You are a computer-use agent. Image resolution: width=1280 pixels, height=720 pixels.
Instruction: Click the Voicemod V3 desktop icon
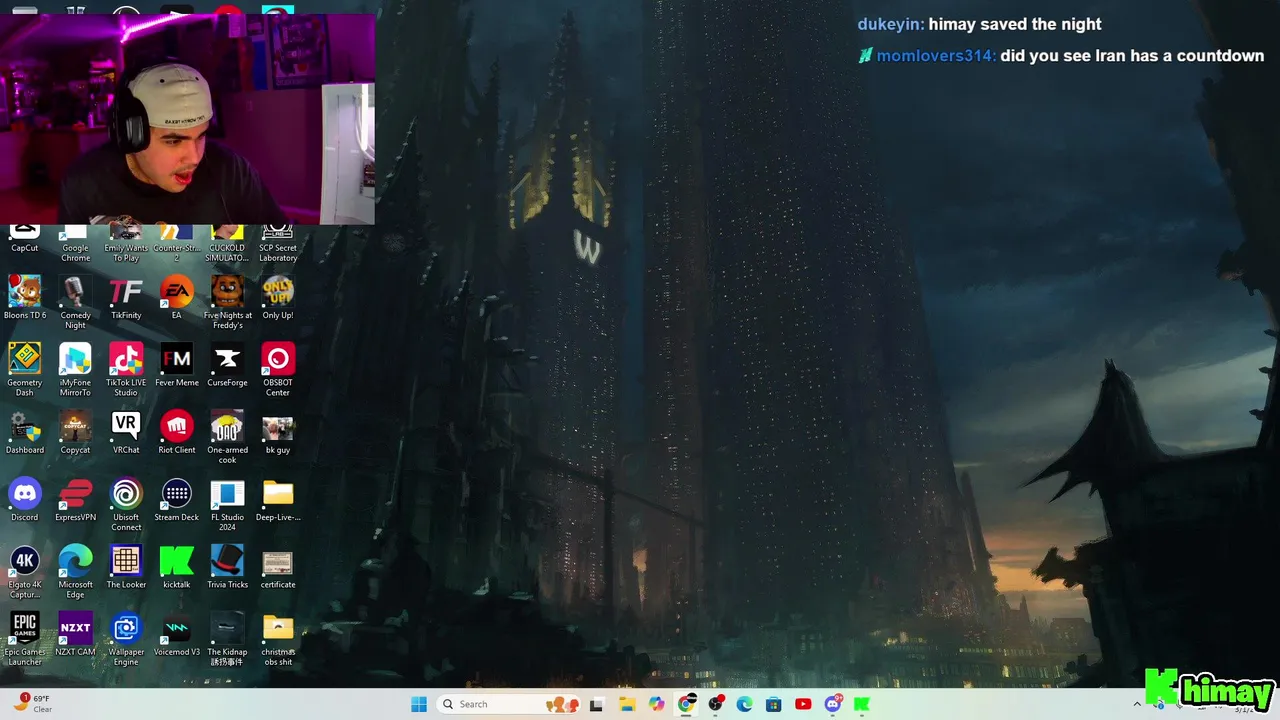(177, 634)
